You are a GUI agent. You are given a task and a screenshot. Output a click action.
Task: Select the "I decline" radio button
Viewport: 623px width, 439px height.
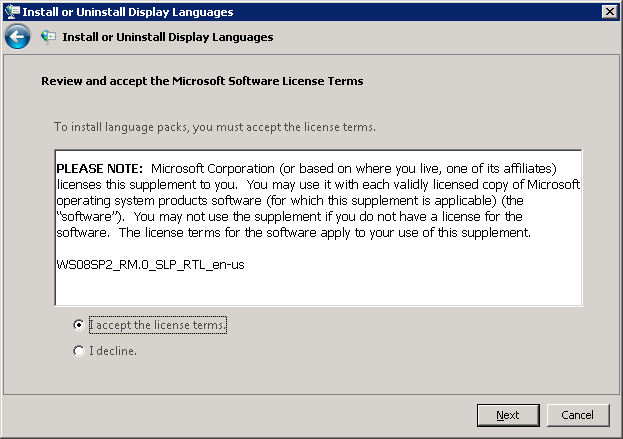point(79,351)
